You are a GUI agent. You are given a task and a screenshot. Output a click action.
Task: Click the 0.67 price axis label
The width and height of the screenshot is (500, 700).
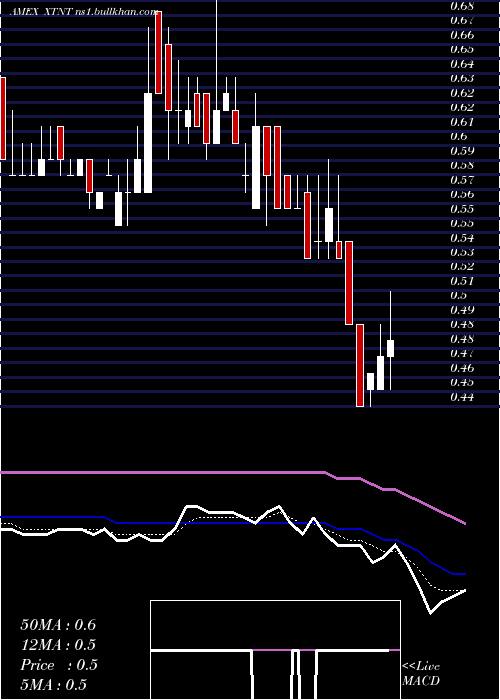(x=462, y=20)
